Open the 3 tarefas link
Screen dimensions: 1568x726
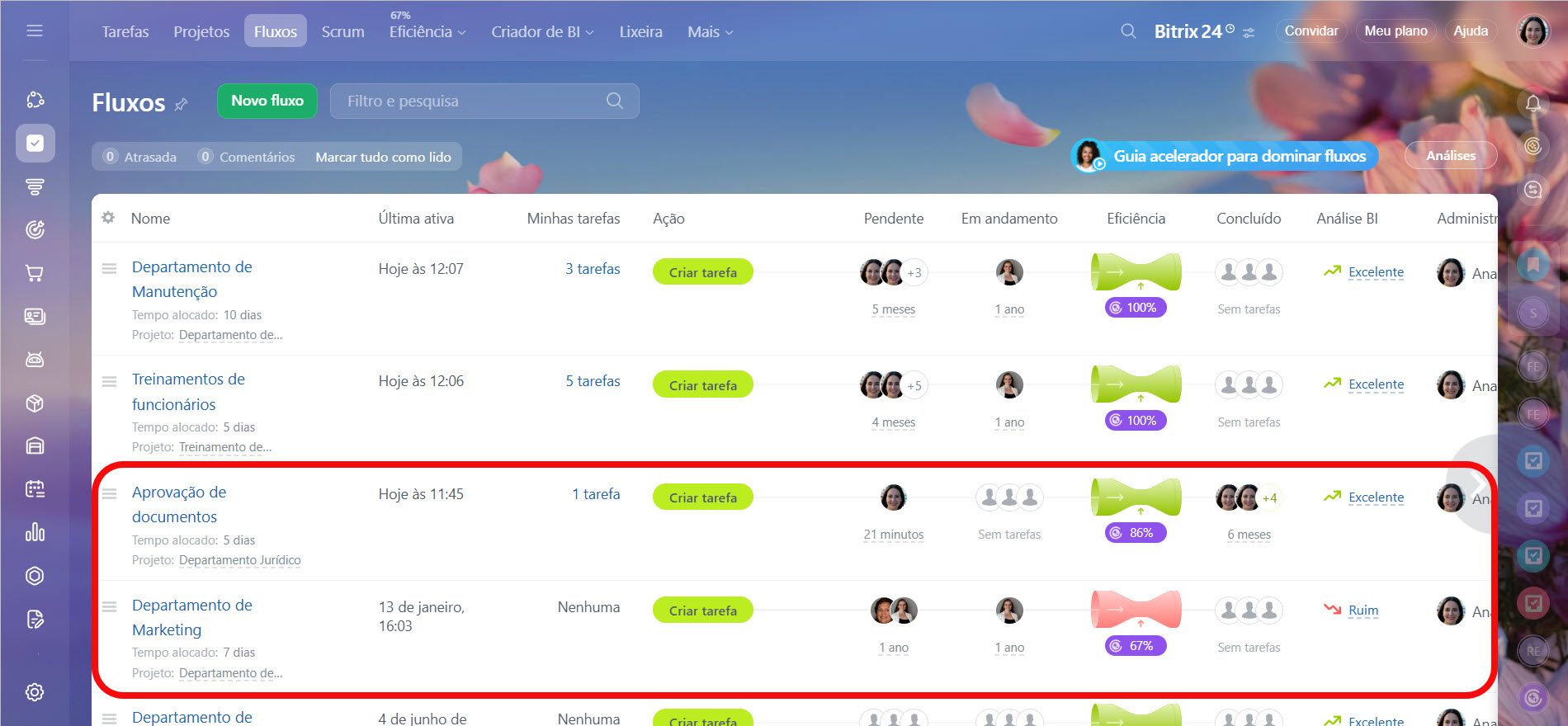click(x=593, y=269)
